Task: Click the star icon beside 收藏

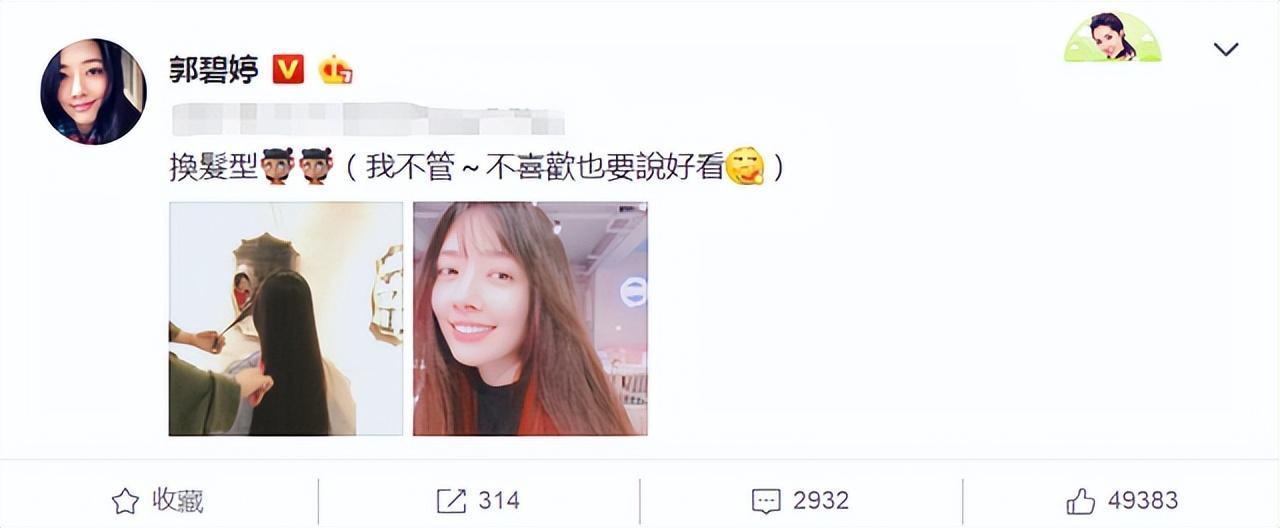Action: click(x=125, y=501)
